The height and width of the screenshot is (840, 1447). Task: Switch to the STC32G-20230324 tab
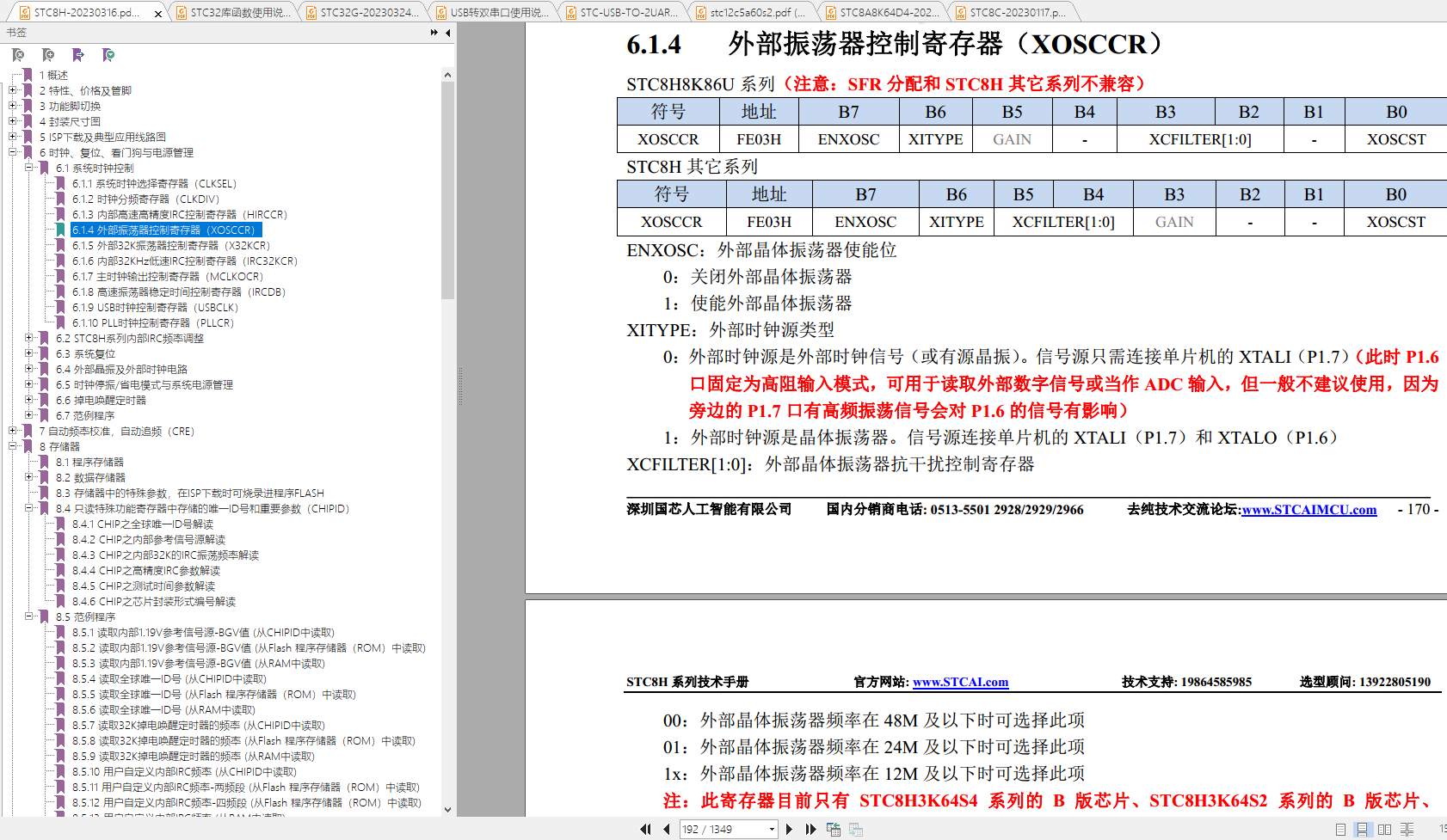tap(363, 12)
